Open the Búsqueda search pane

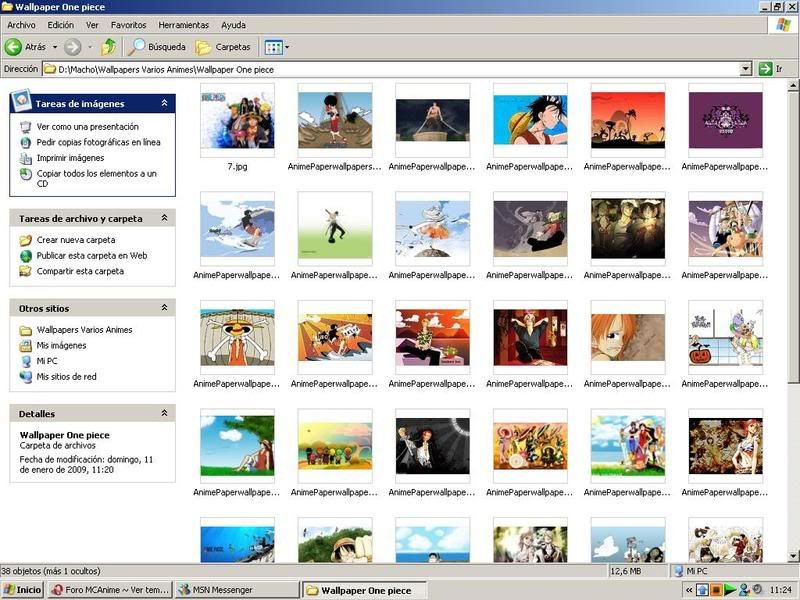(x=157, y=47)
